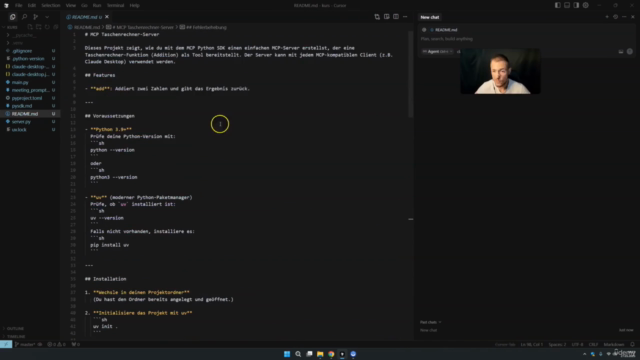The width and height of the screenshot is (640, 360).
Task: Toggle the bottom panel layout icon
Action: pyautogui.click(x=567, y=5)
